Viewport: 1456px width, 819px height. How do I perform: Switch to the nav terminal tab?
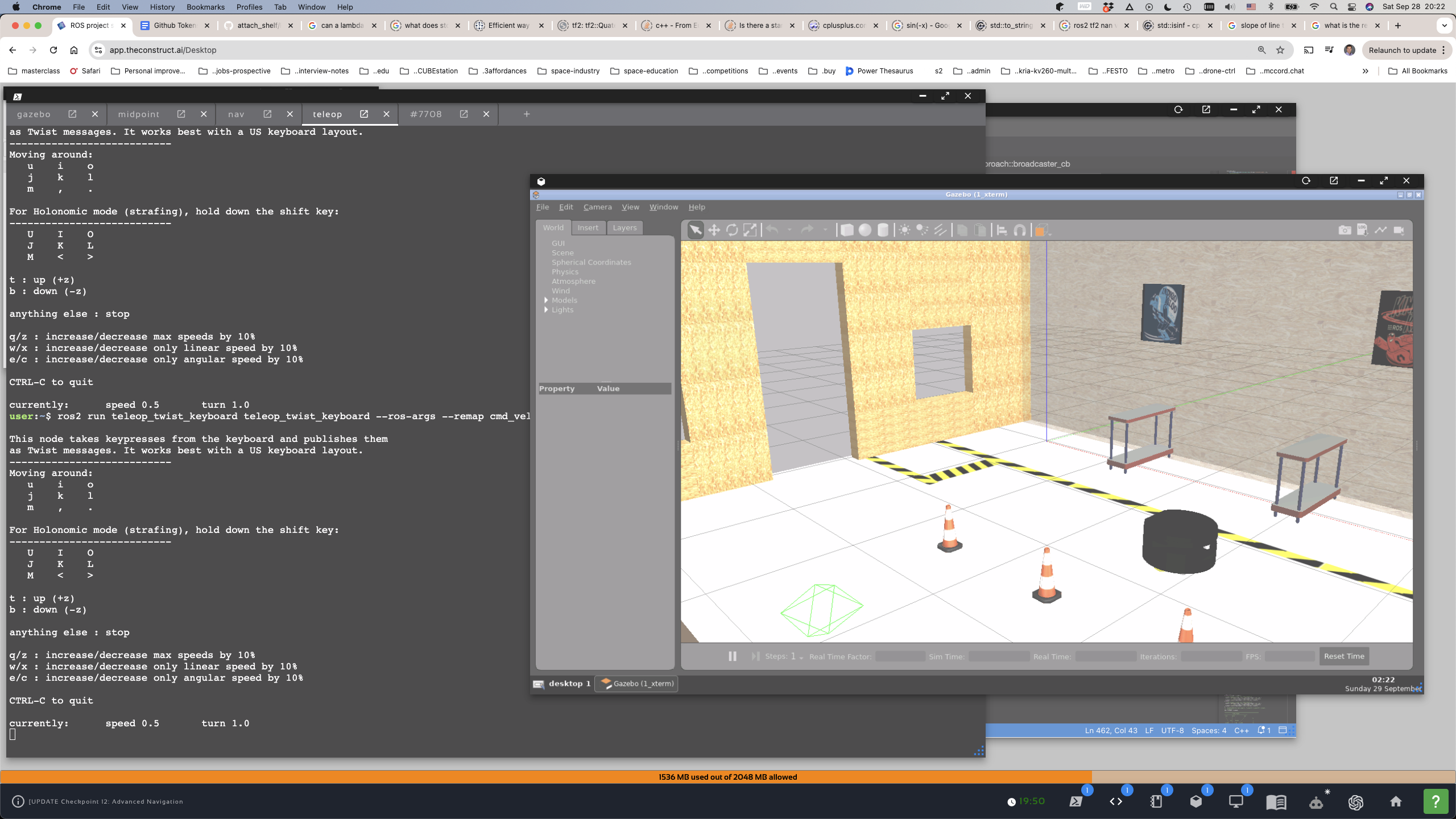click(x=236, y=114)
